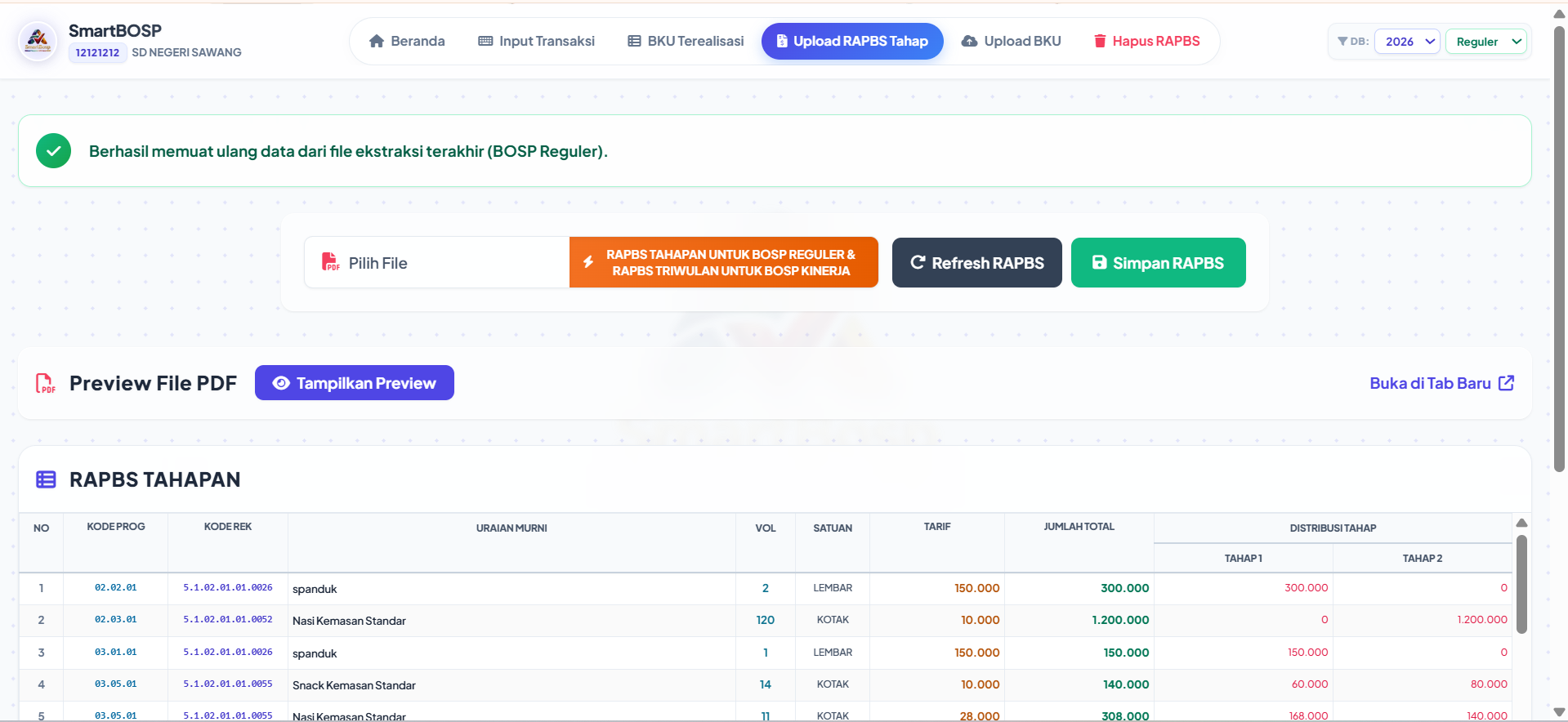Click the 12121212 school code badge

[x=97, y=52]
